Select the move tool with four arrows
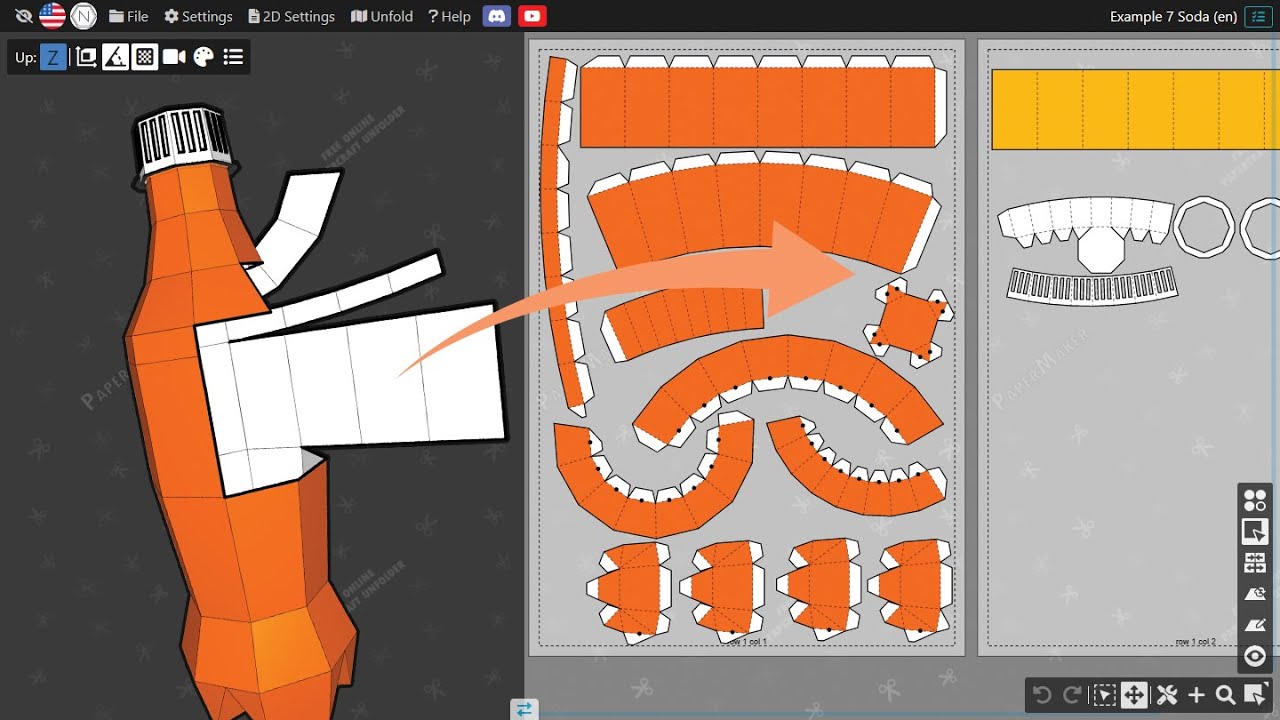 pos(1134,695)
